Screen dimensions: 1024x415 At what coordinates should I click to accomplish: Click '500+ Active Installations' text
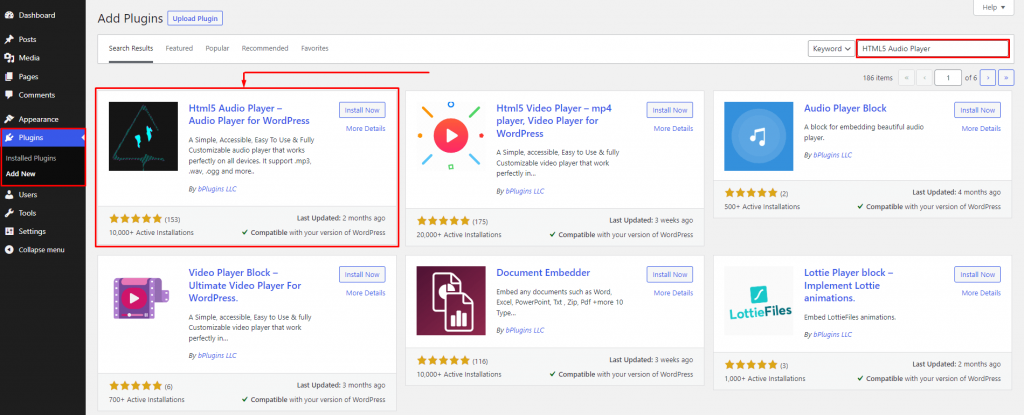coord(762,206)
